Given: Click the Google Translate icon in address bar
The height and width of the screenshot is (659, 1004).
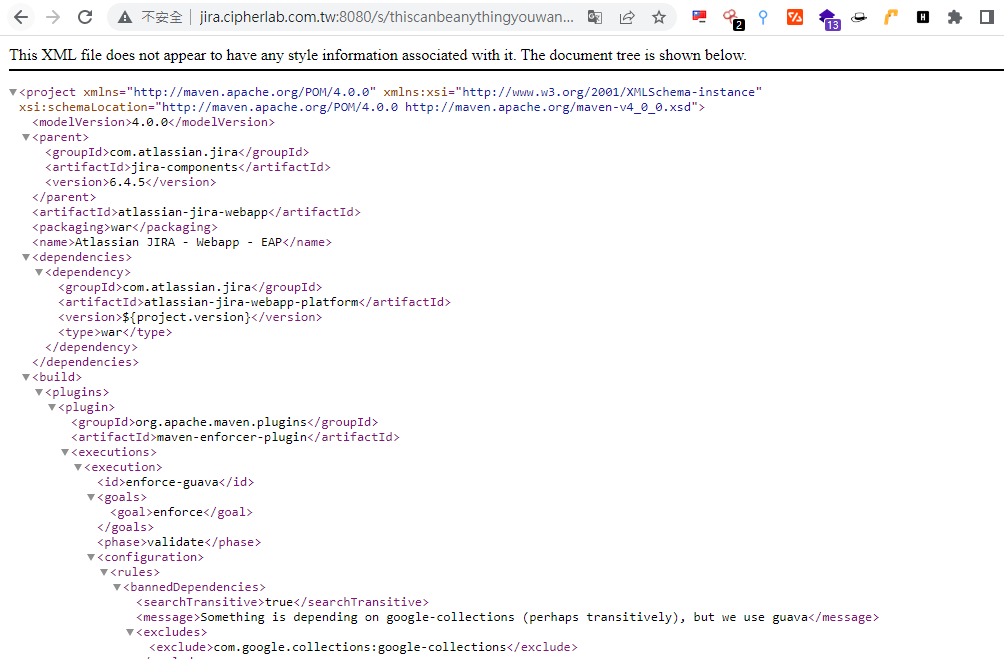Looking at the screenshot, I should [595, 17].
